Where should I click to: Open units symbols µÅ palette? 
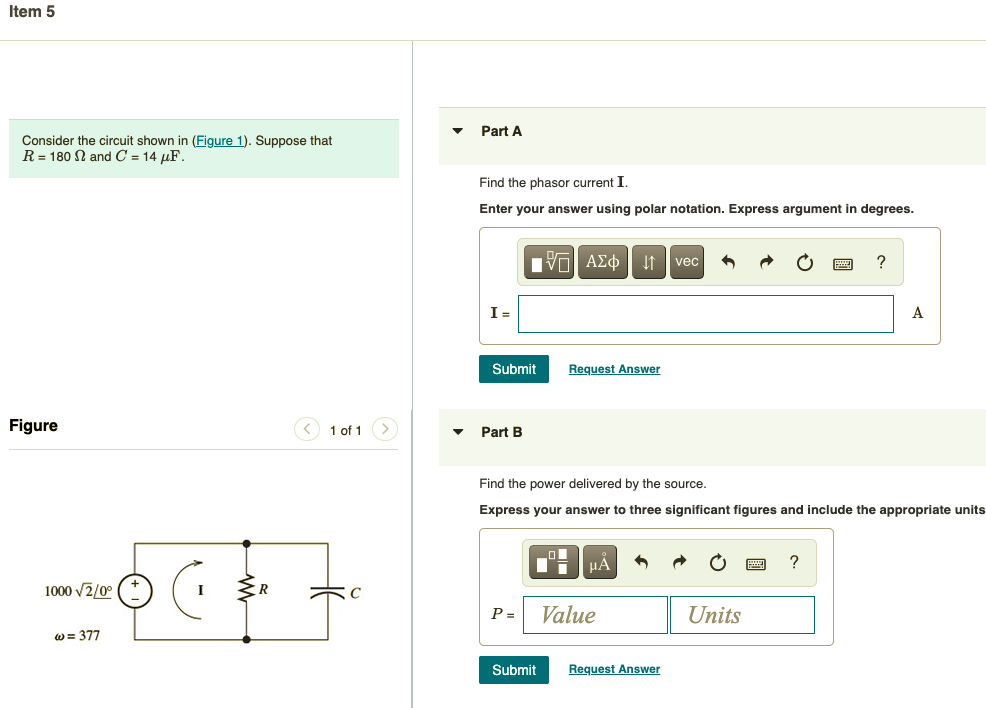[599, 562]
